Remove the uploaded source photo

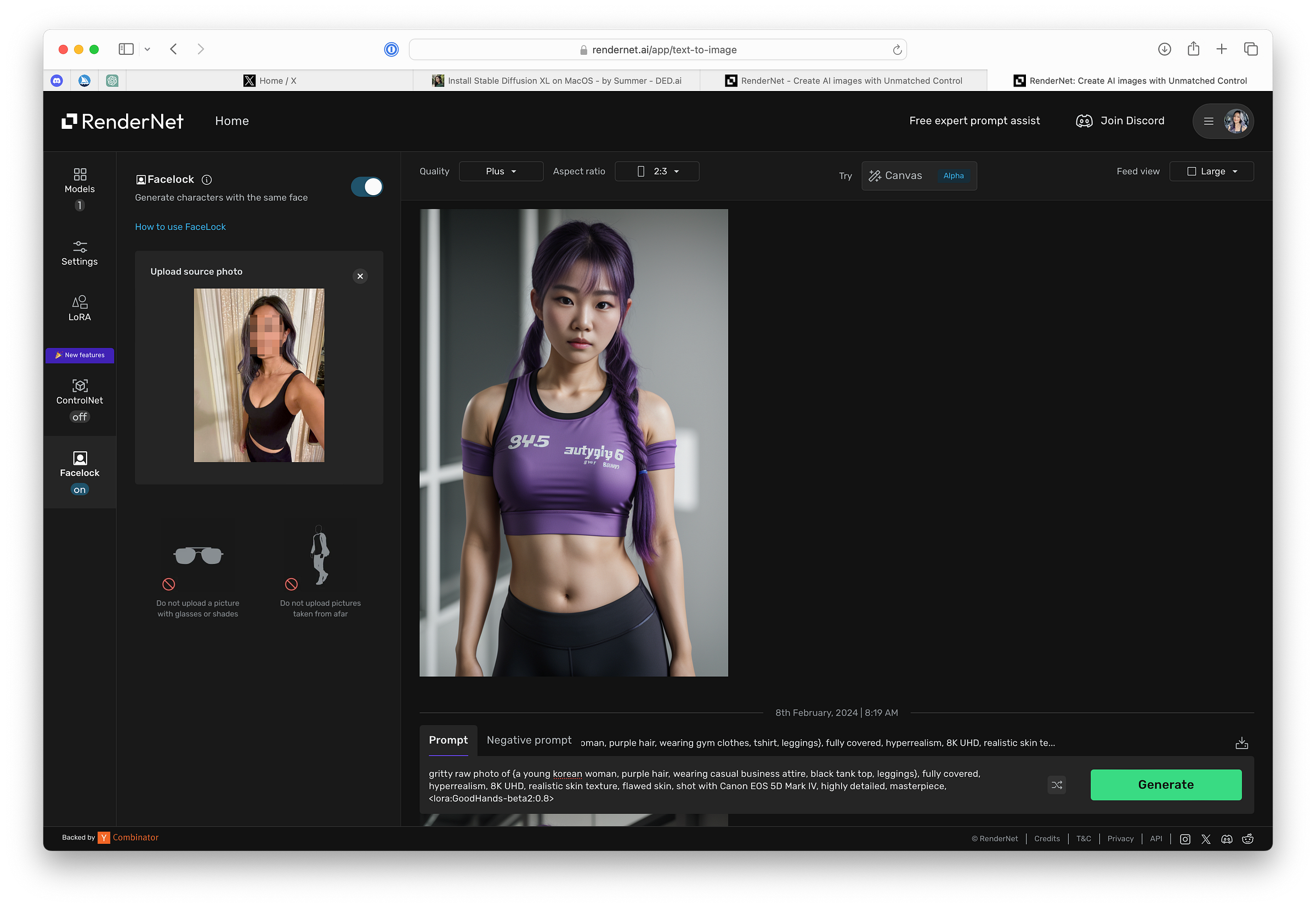(360, 276)
